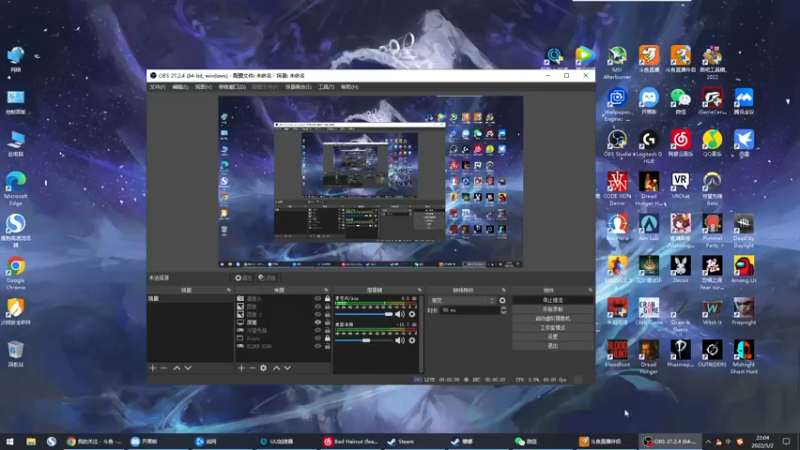Move the scene up in the Scenes panel
Screen dimensions: 800x450
pos(177,368)
